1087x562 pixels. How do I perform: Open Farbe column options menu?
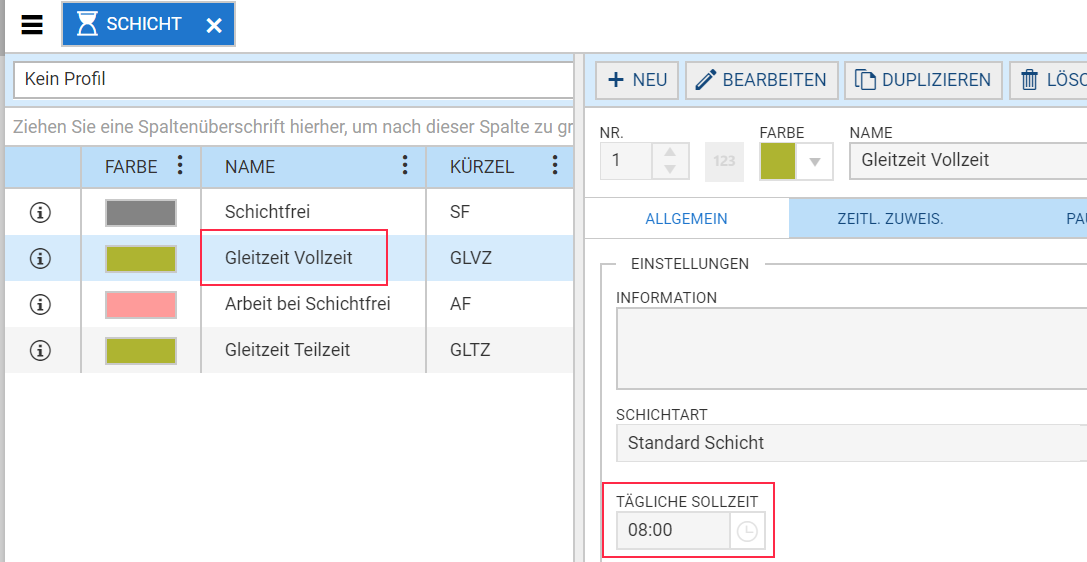[x=180, y=166]
